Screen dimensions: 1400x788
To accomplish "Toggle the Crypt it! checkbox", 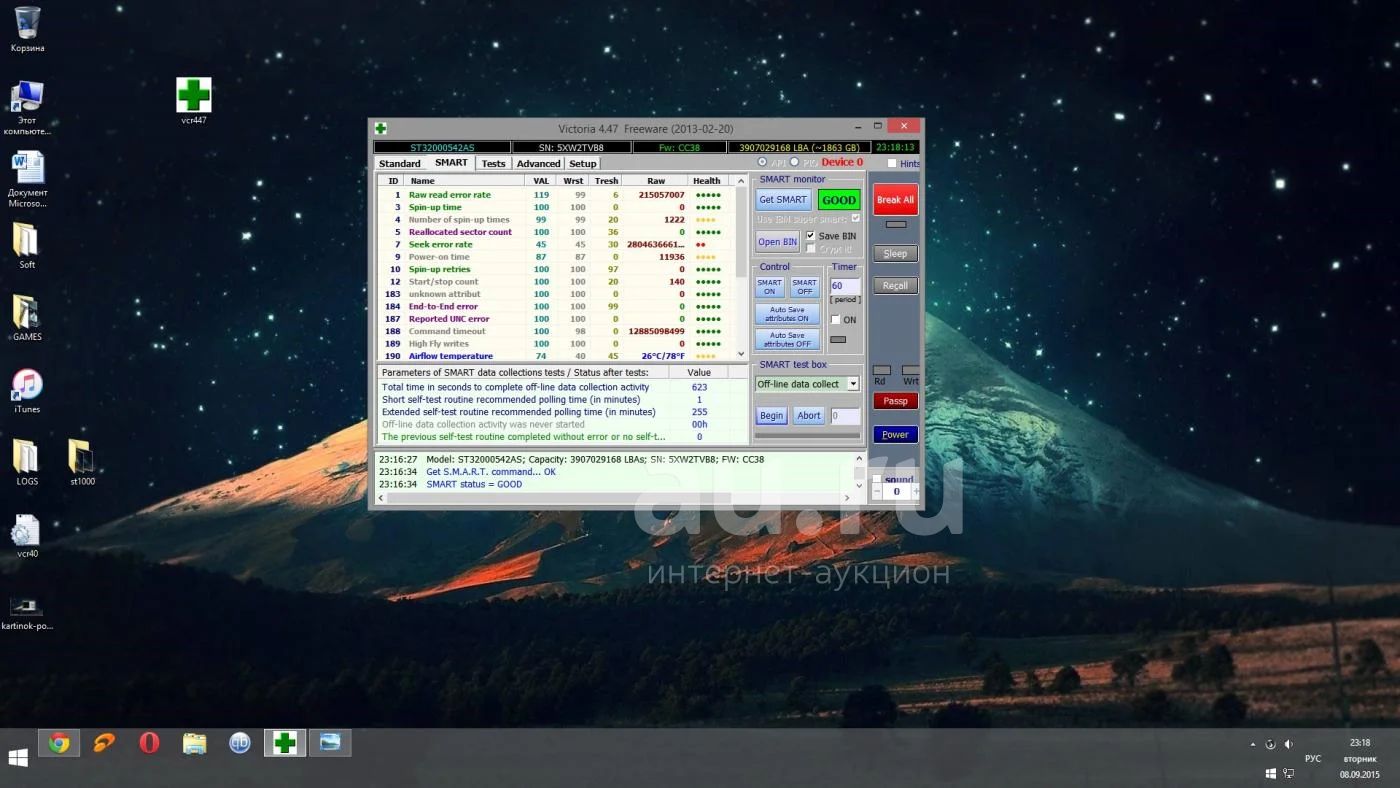I will click(811, 249).
